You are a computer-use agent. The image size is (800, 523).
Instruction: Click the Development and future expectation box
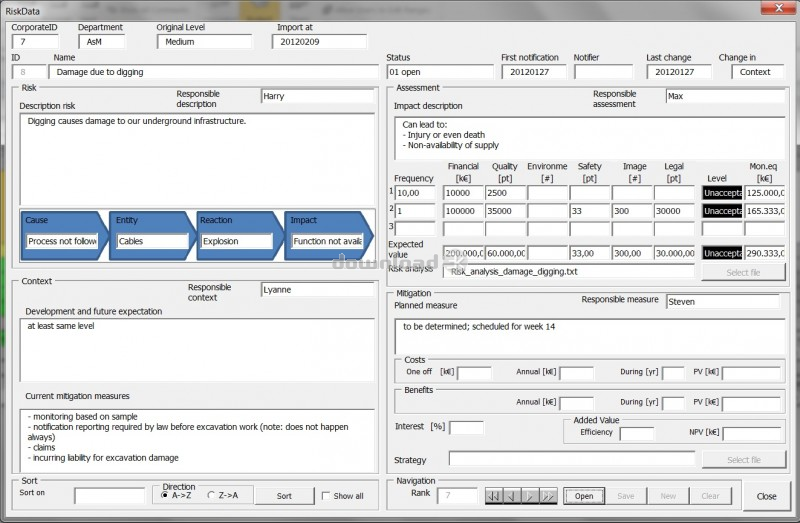click(197, 350)
